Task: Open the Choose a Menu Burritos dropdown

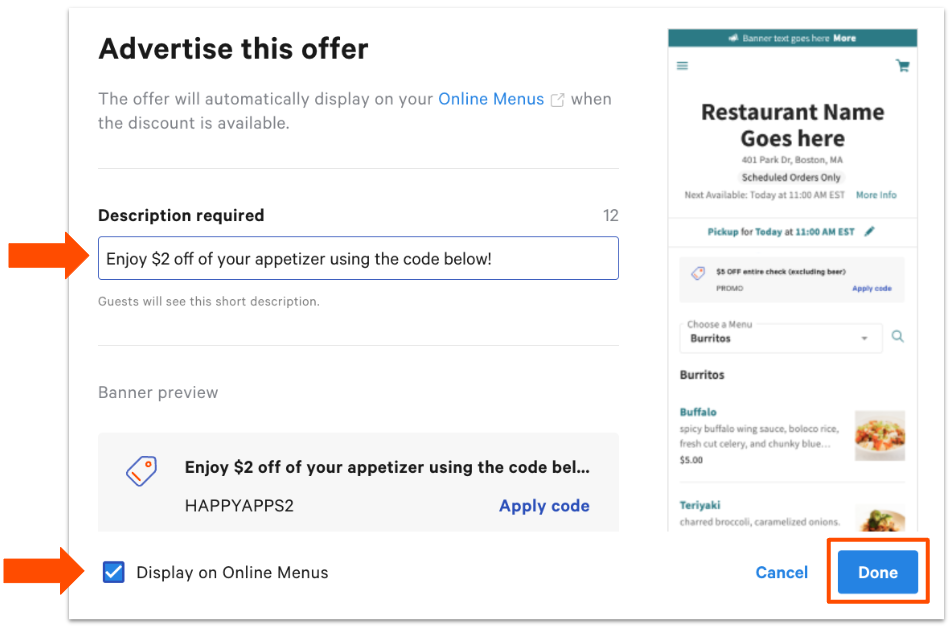Action: pyautogui.click(x=780, y=338)
